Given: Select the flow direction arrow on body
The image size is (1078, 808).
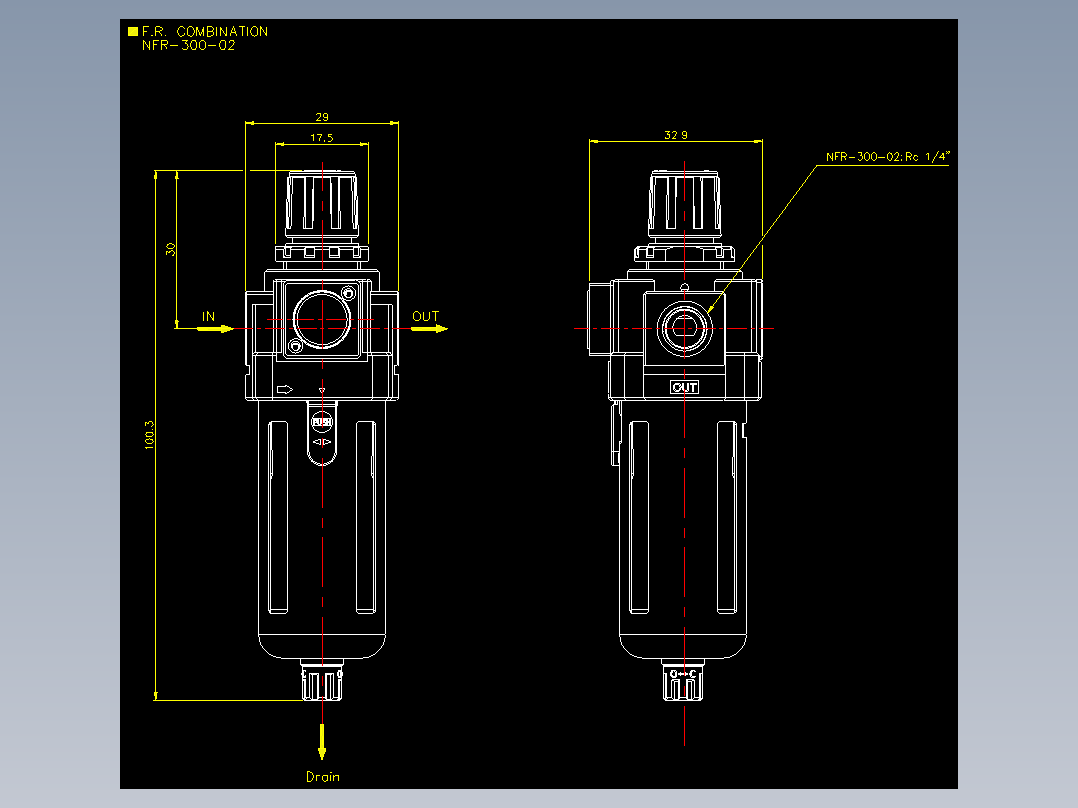Looking at the screenshot, I should tap(285, 389).
